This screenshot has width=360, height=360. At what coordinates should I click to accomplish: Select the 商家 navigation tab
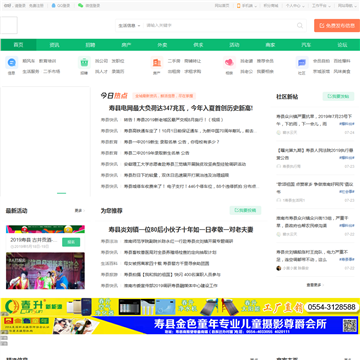click(x=270, y=45)
